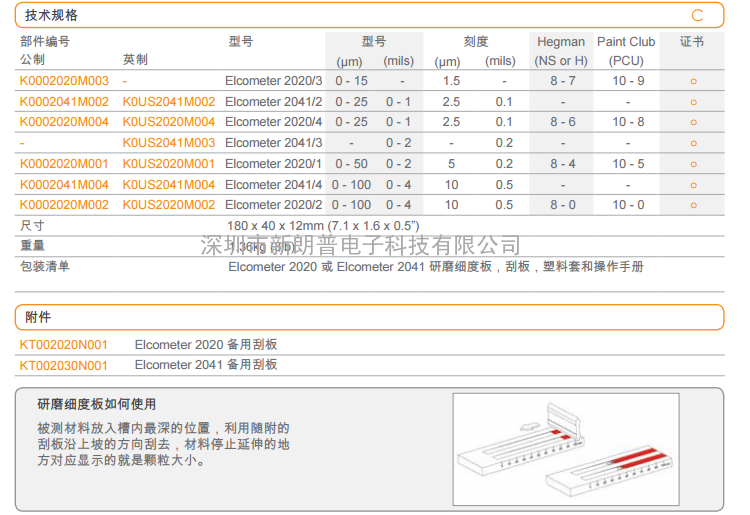
Task: Click the Hegman column header
Action: point(561,51)
